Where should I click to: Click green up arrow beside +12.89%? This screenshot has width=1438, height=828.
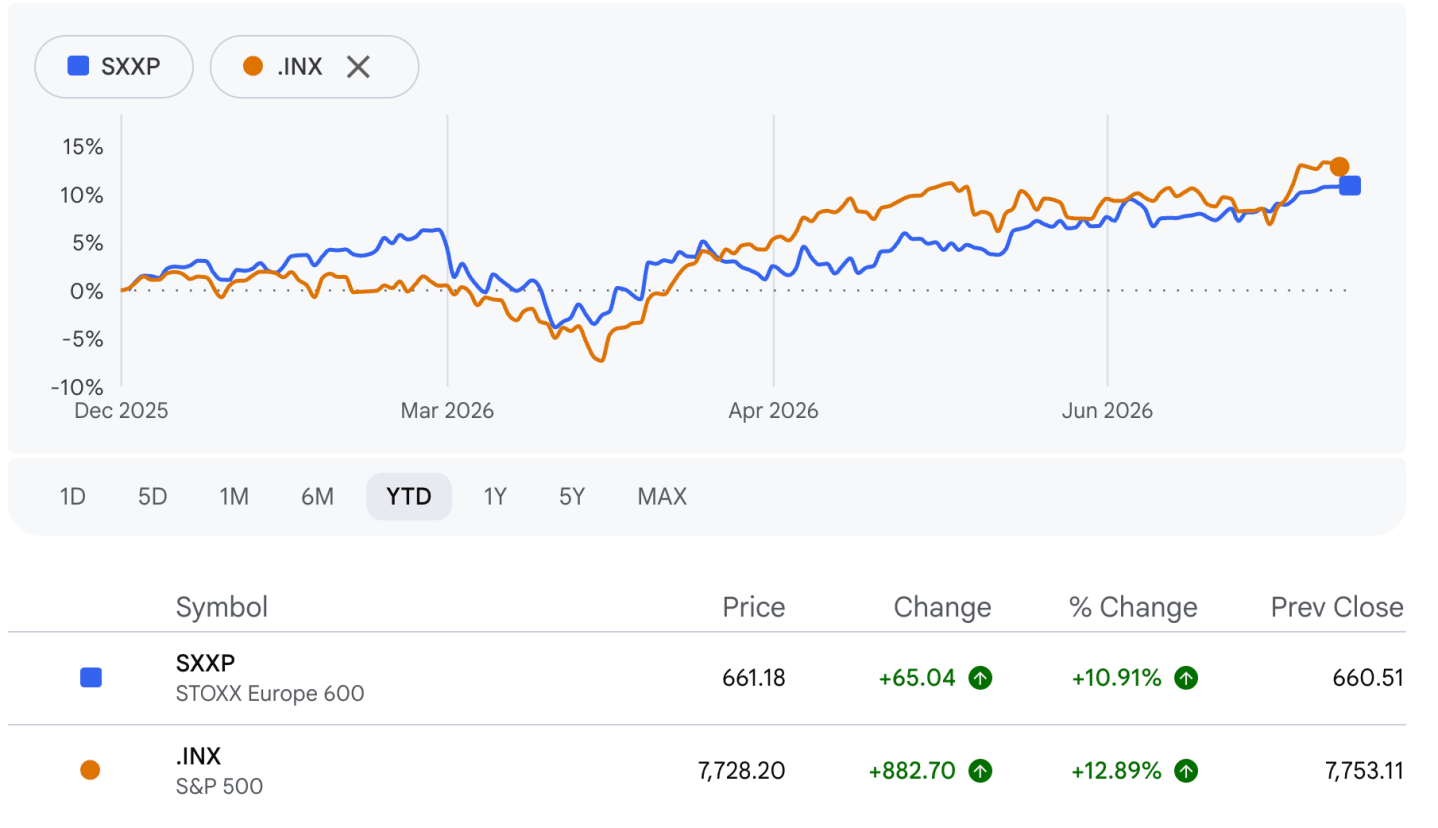coord(1186,770)
